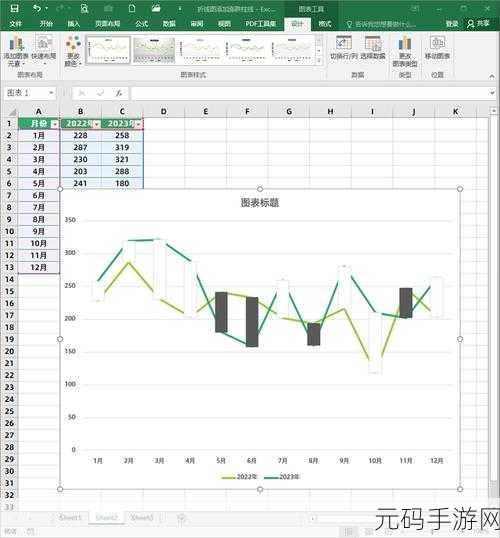Open the Name Box dropdown showing 图表 1
Viewport: 500px width, 538px height.
51,93
